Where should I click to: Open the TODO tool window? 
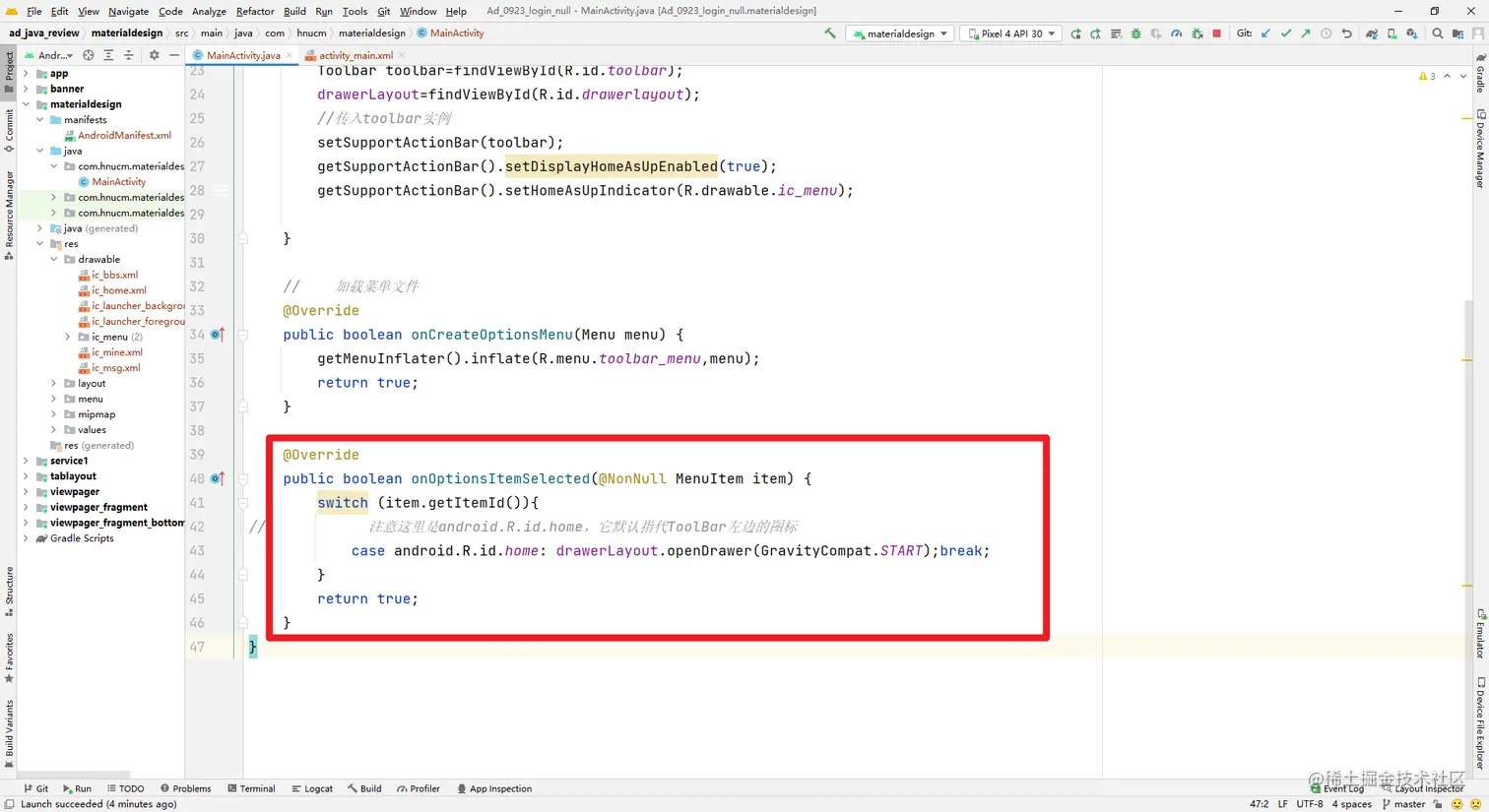(x=125, y=788)
